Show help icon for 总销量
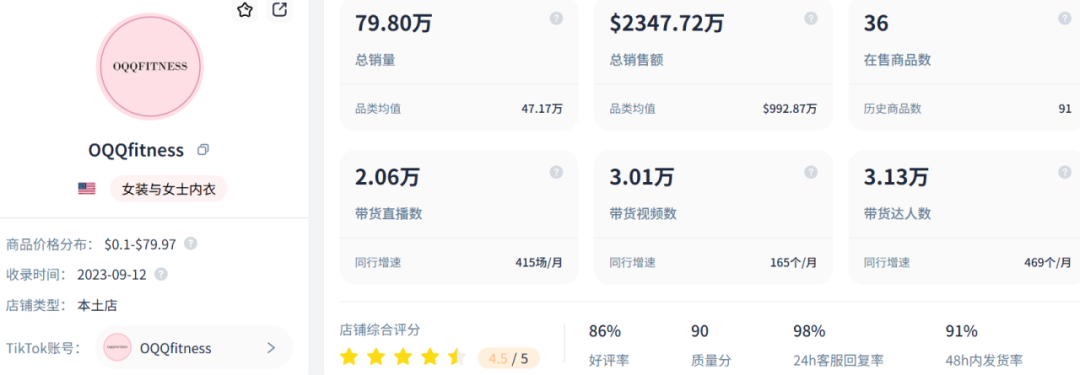The image size is (1080, 375). (557, 19)
